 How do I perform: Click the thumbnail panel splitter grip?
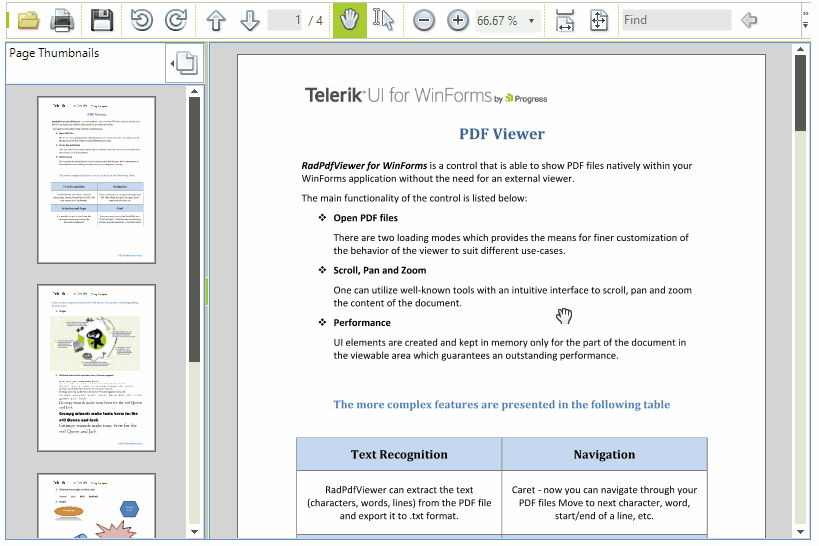[207, 291]
